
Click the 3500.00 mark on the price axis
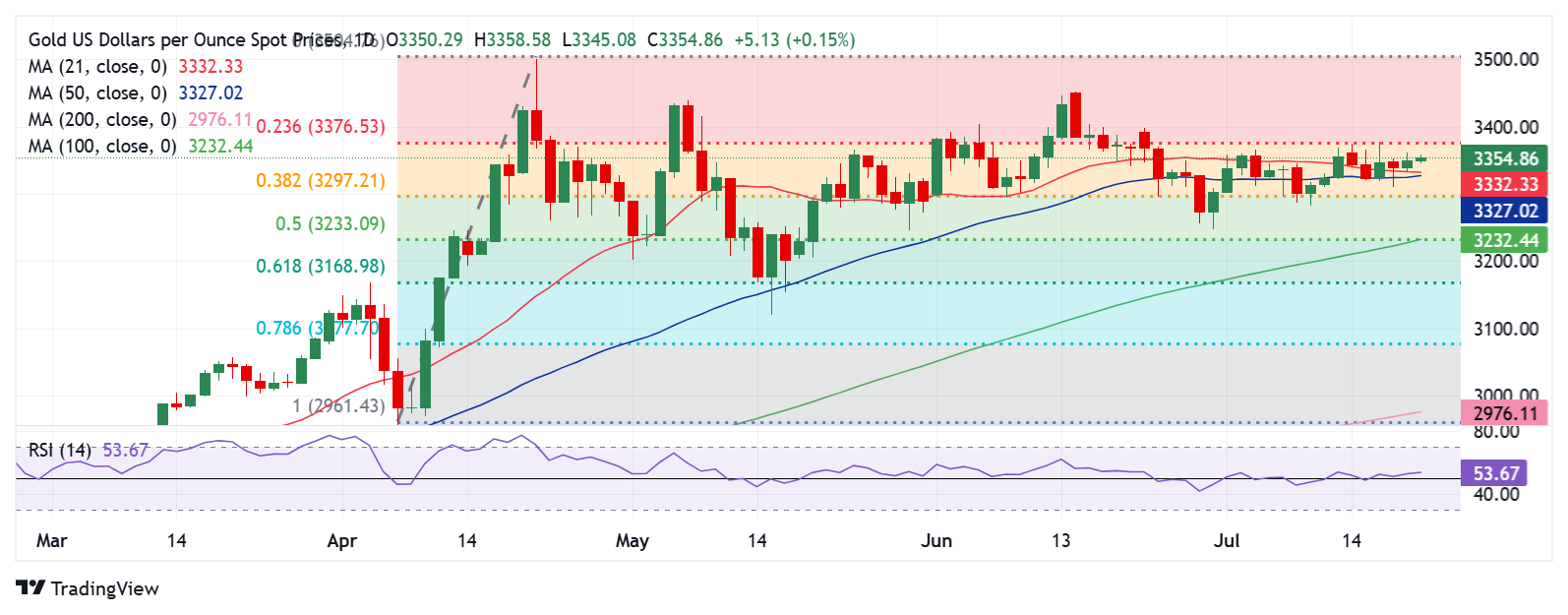[x=1506, y=60]
